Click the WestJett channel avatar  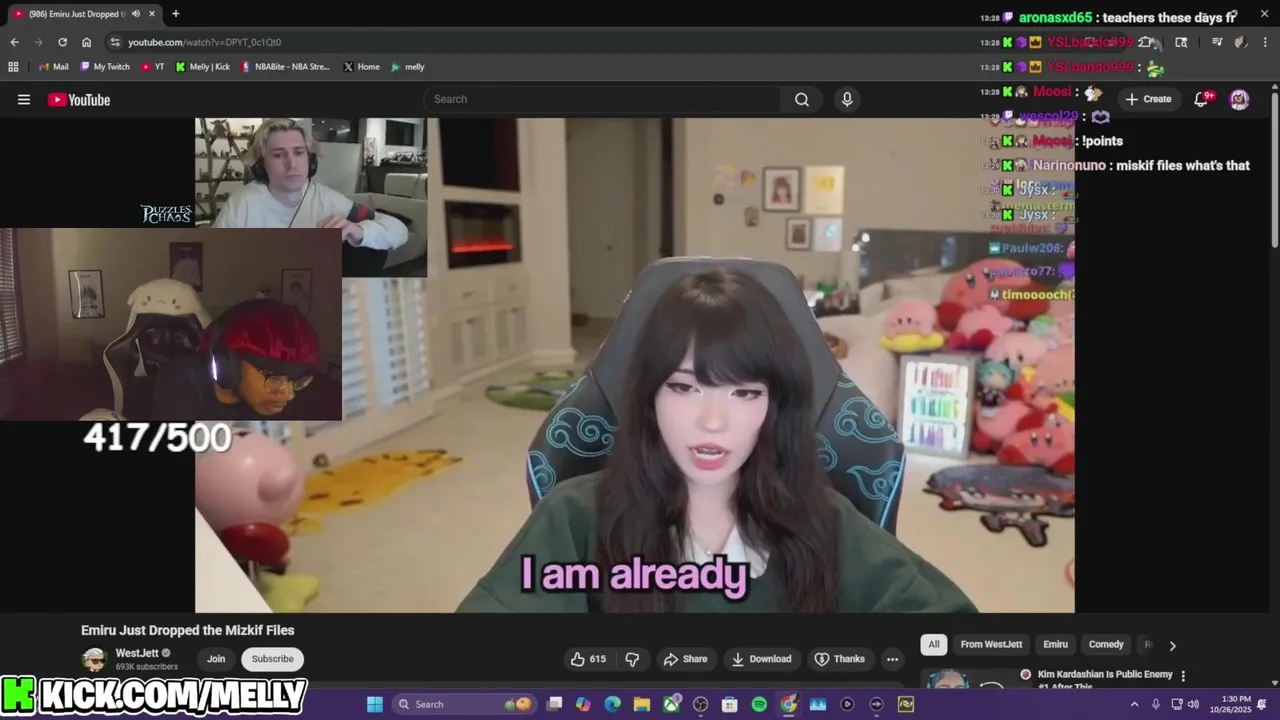pos(94,659)
